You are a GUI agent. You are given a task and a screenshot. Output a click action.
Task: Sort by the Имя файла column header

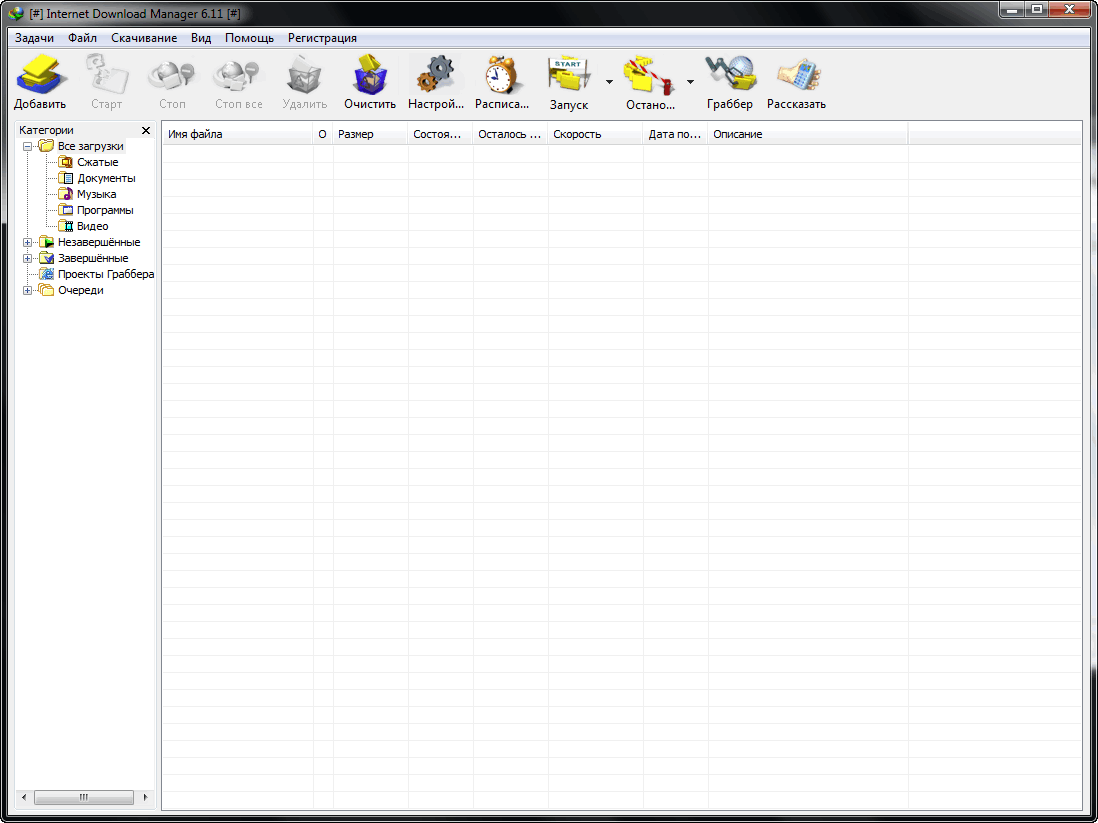point(238,134)
